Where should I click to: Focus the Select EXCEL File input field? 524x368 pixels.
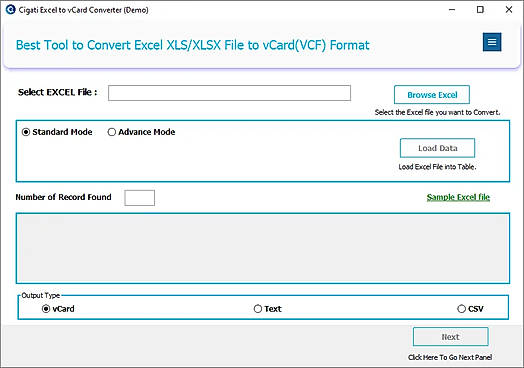coord(229,93)
